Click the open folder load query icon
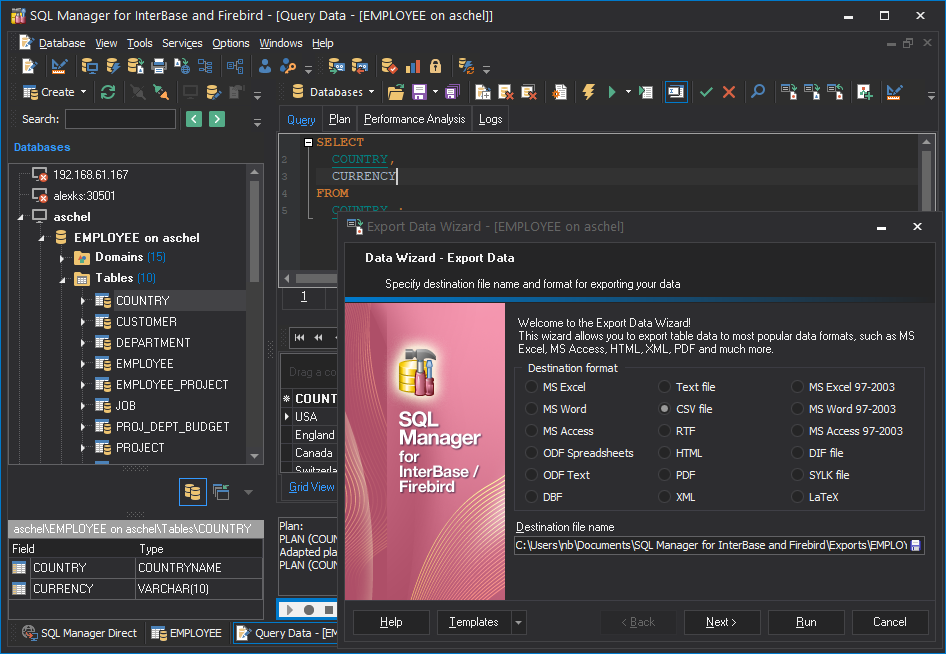946x654 pixels. pos(396,92)
